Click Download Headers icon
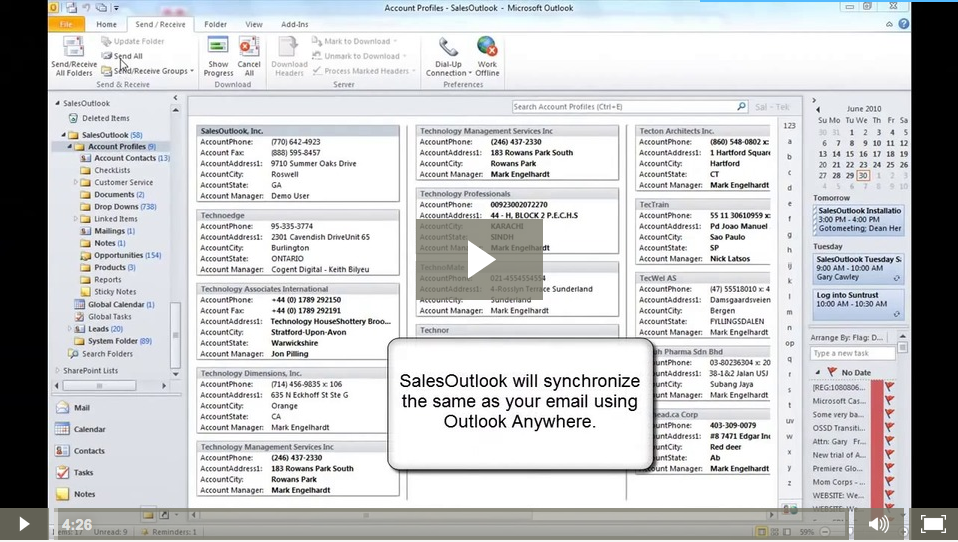The width and height of the screenshot is (958, 542). [x=289, y=56]
